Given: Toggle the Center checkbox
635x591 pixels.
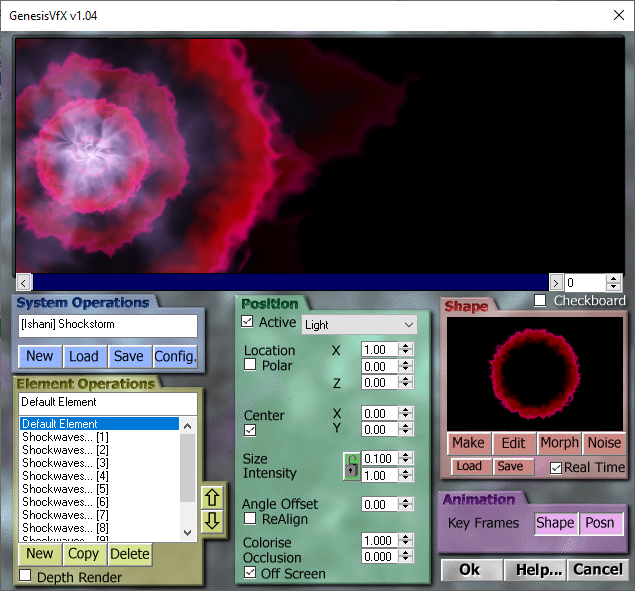Looking at the screenshot, I should point(250,430).
